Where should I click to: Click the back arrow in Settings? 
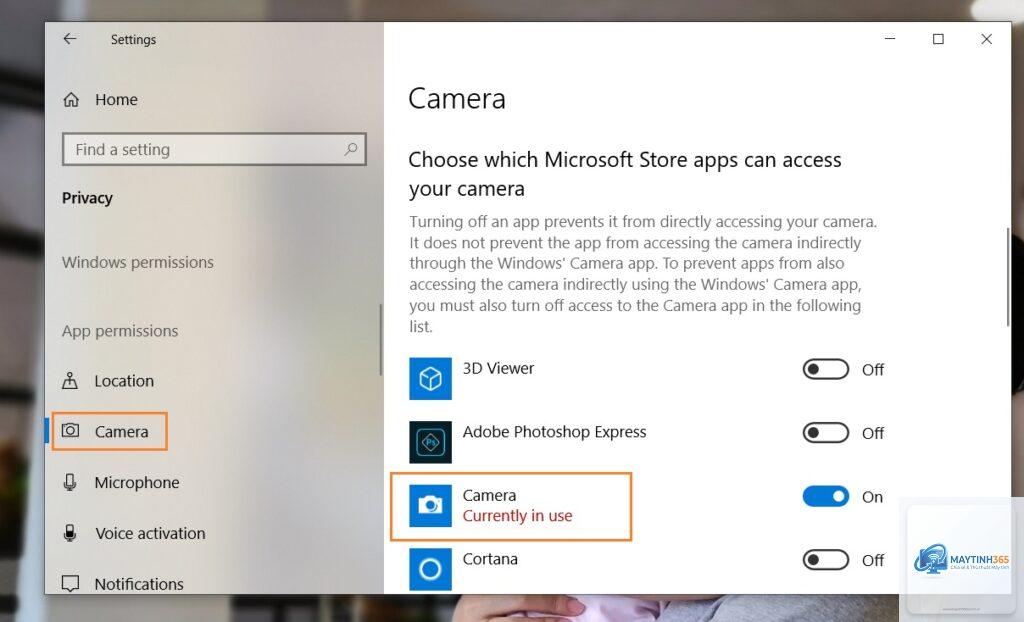point(69,39)
